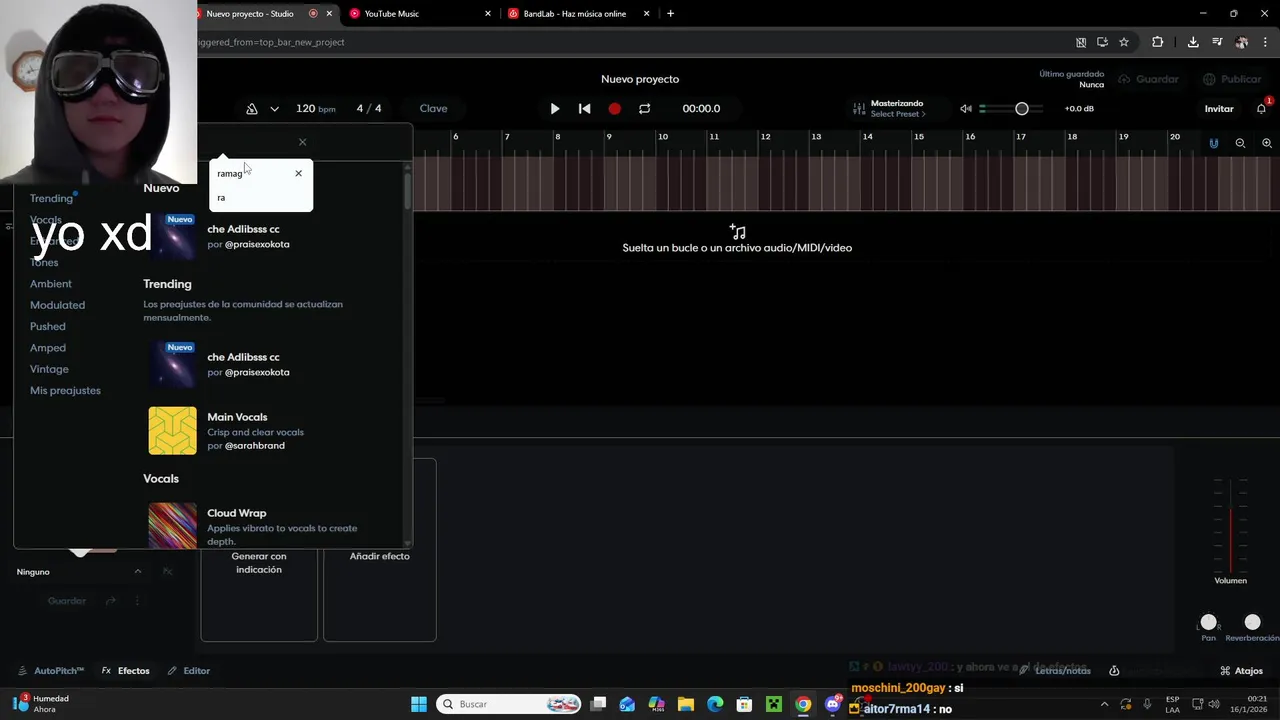Toggle snap-to-grid magnet icon
1280x720 pixels.
pyautogui.click(x=1214, y=143)
